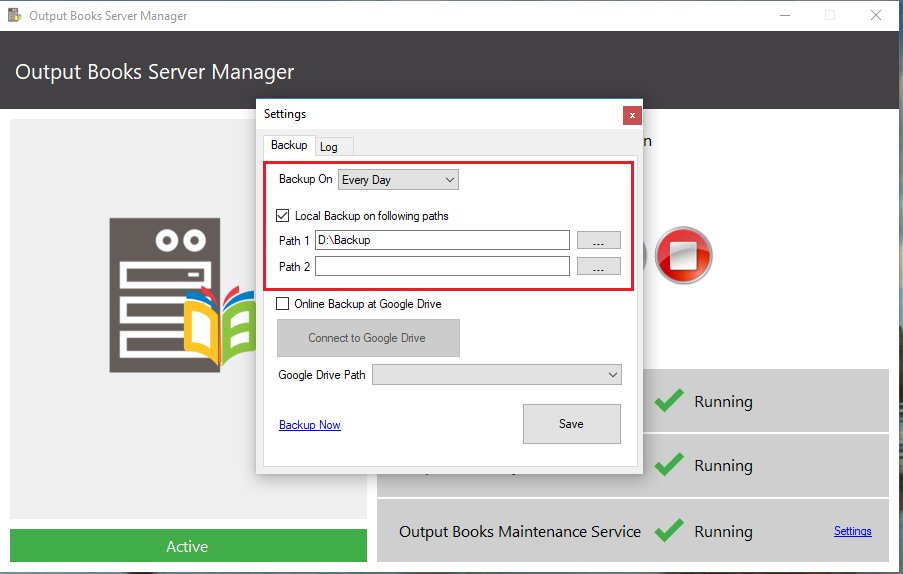903x574 pixels.
Task: Click the green check icon in the second Running row
Action: (669, 464)
